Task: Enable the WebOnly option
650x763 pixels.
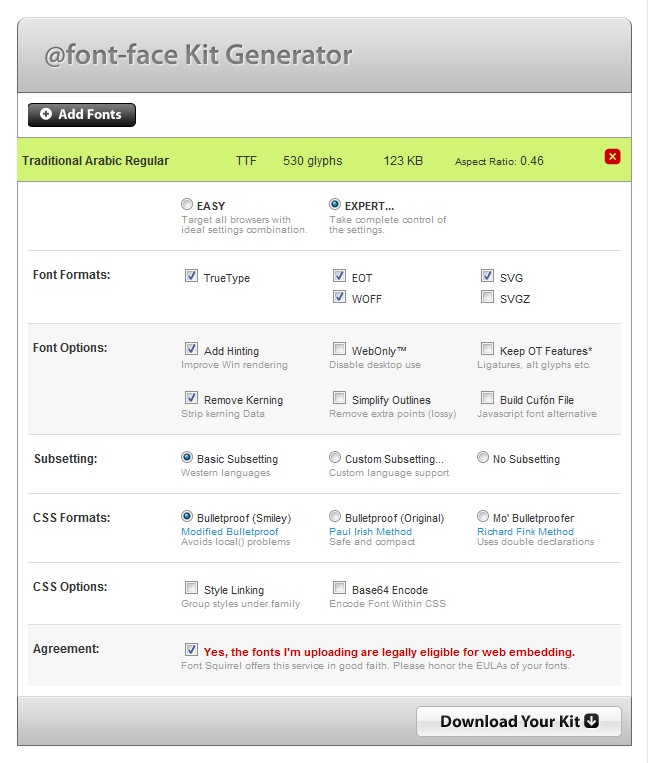Action: 340,350
